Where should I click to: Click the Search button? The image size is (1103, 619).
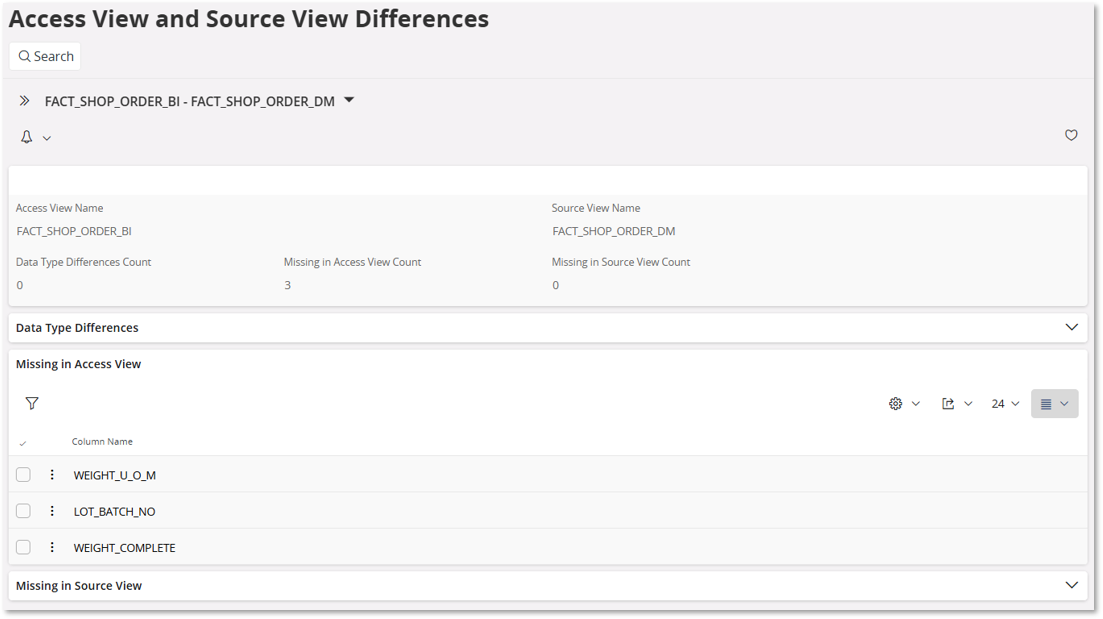tap(45, 56)
